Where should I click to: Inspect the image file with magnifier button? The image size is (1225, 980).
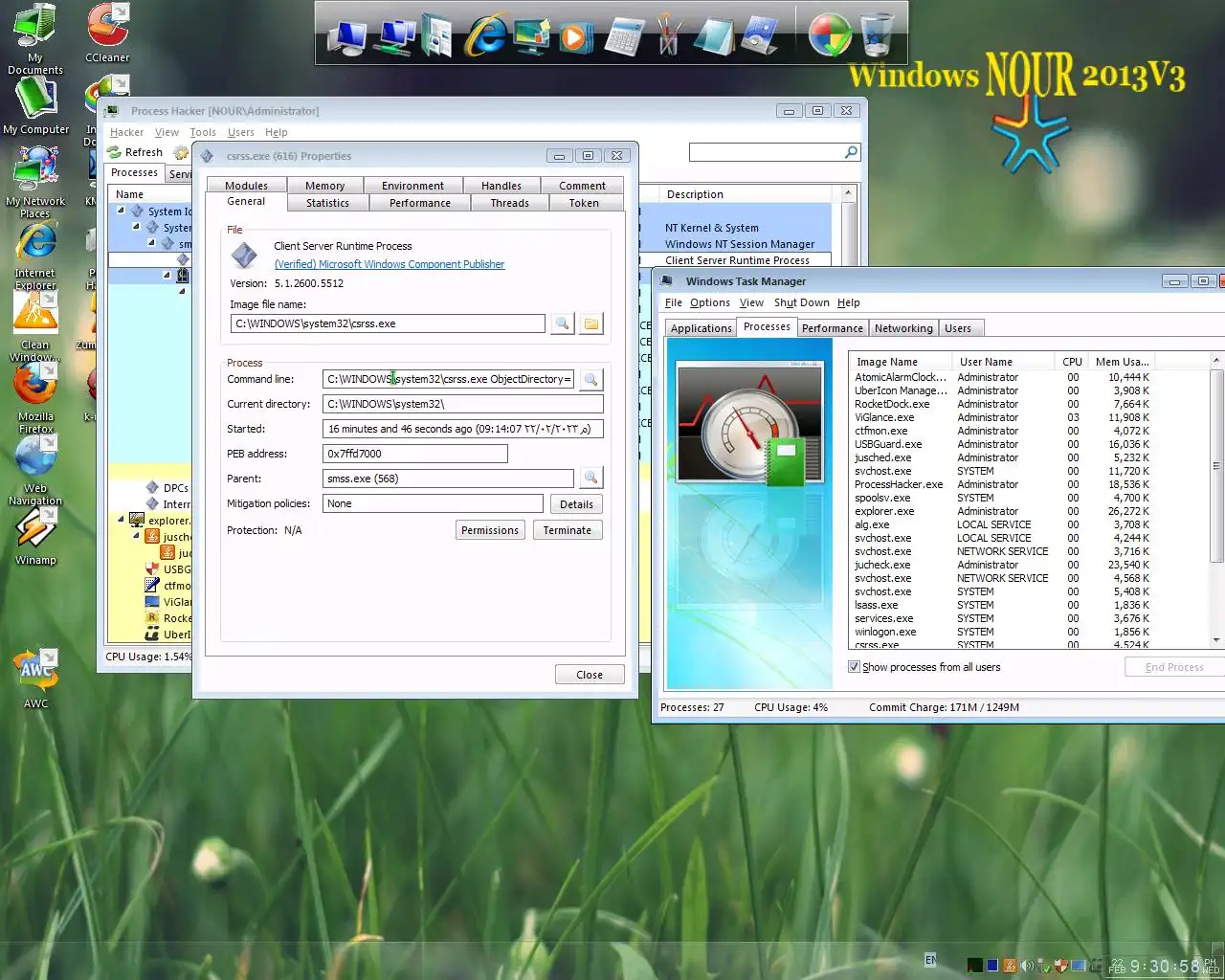point(563,323)
